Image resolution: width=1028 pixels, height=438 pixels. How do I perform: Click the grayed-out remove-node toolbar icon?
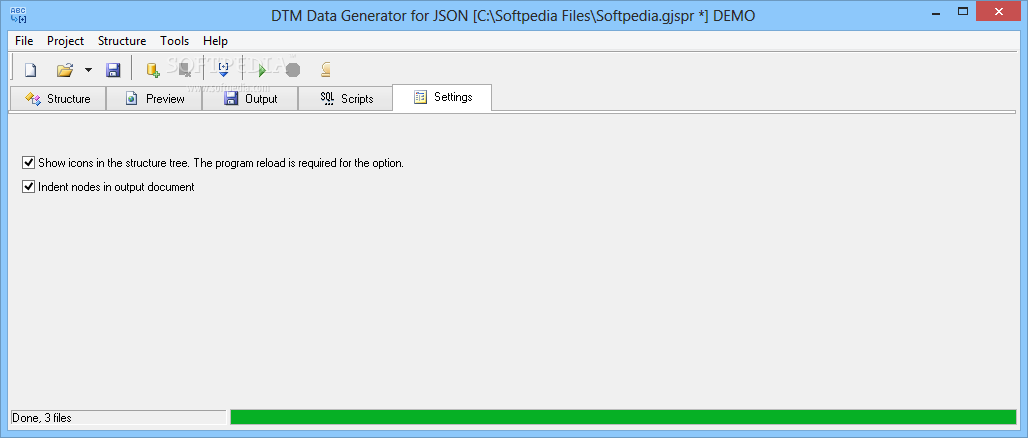point(185,70)
